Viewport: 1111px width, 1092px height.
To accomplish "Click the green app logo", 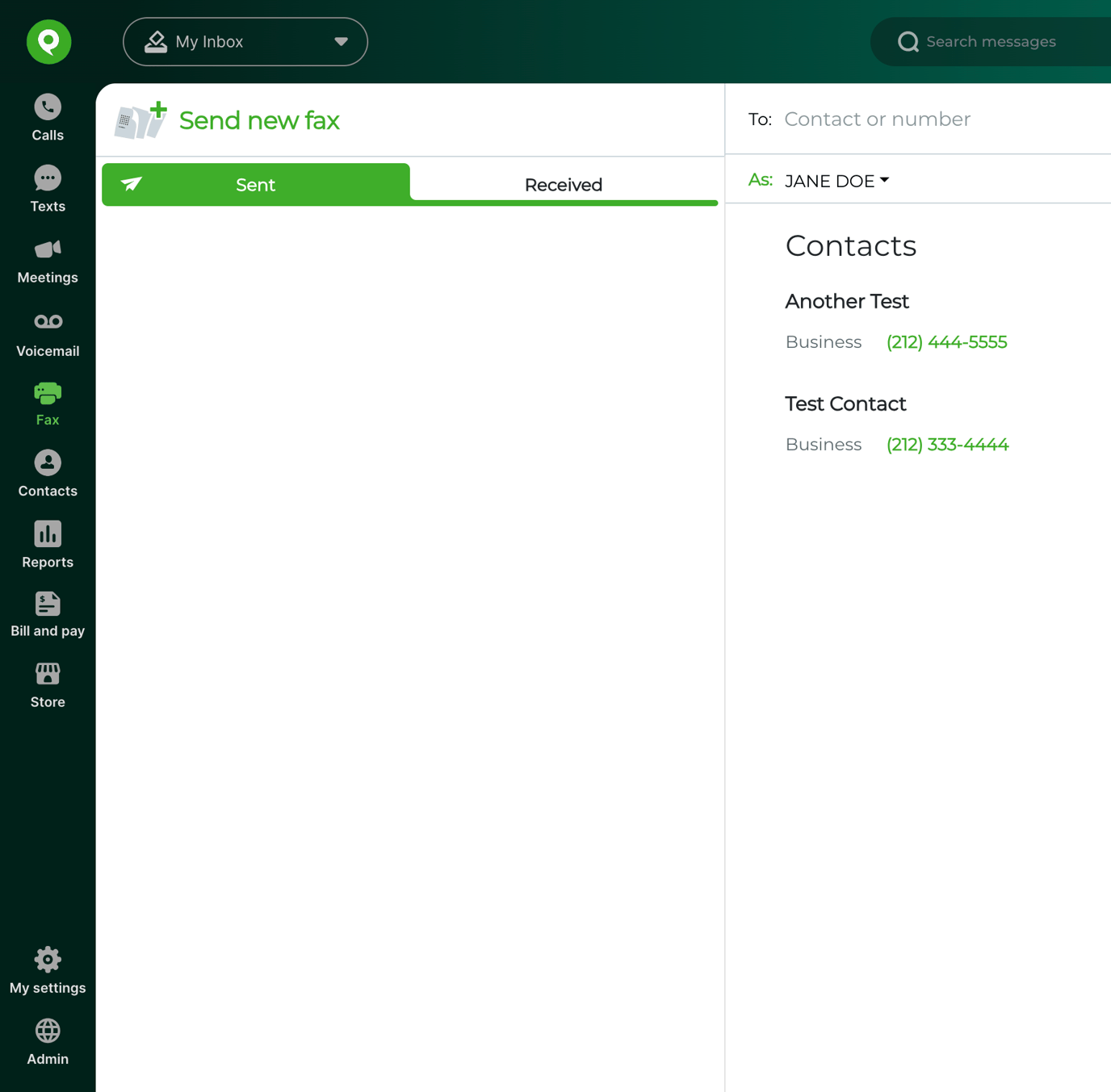I will pyautogui.click(x=48, y=42).
